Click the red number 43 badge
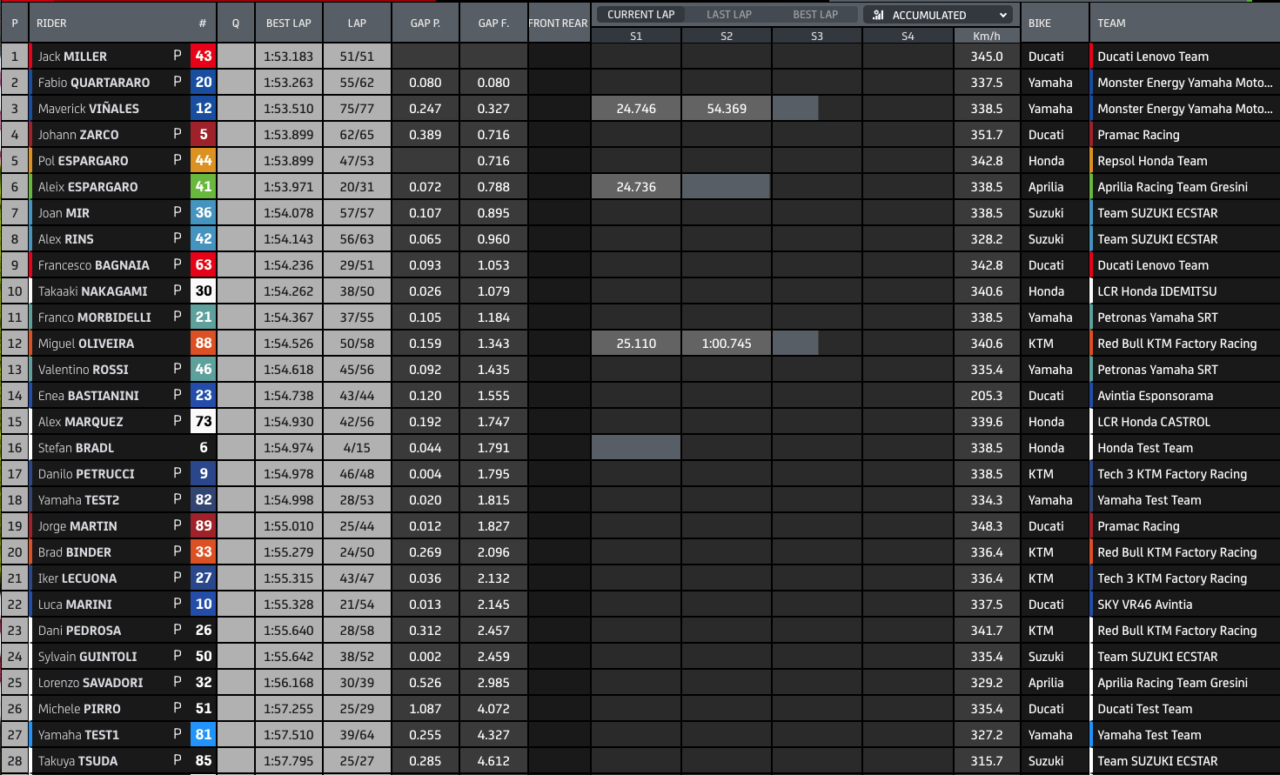This screenshot has width=1280, height=775. (x=203, y=57)
